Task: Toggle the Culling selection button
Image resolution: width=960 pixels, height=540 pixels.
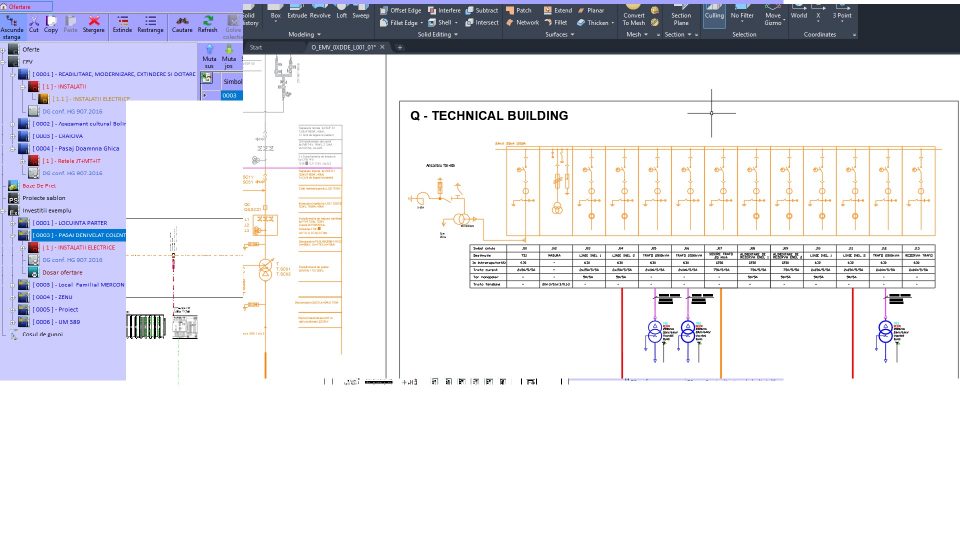Action: [714, 15]
